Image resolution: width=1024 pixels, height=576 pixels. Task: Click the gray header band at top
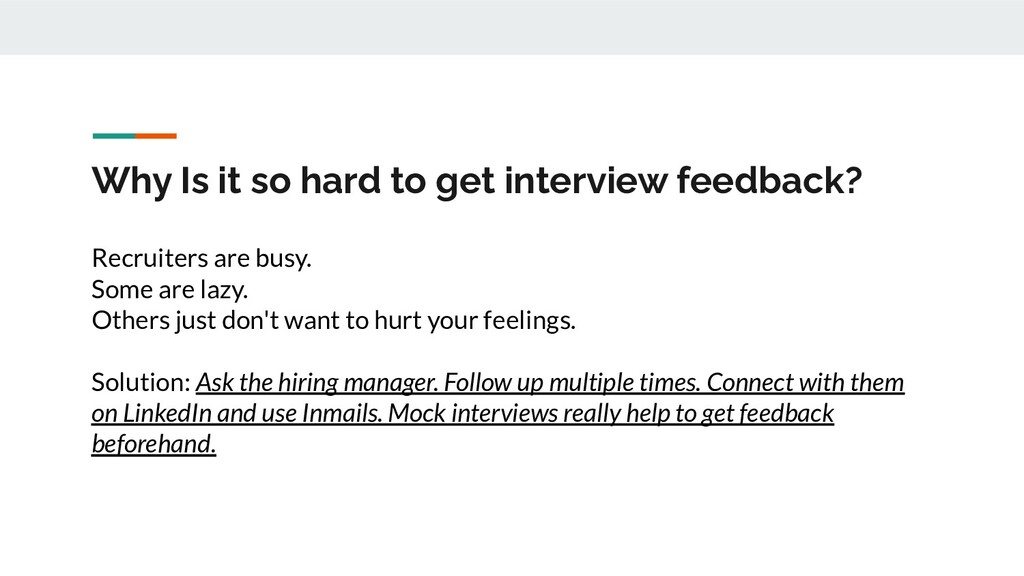512,27
